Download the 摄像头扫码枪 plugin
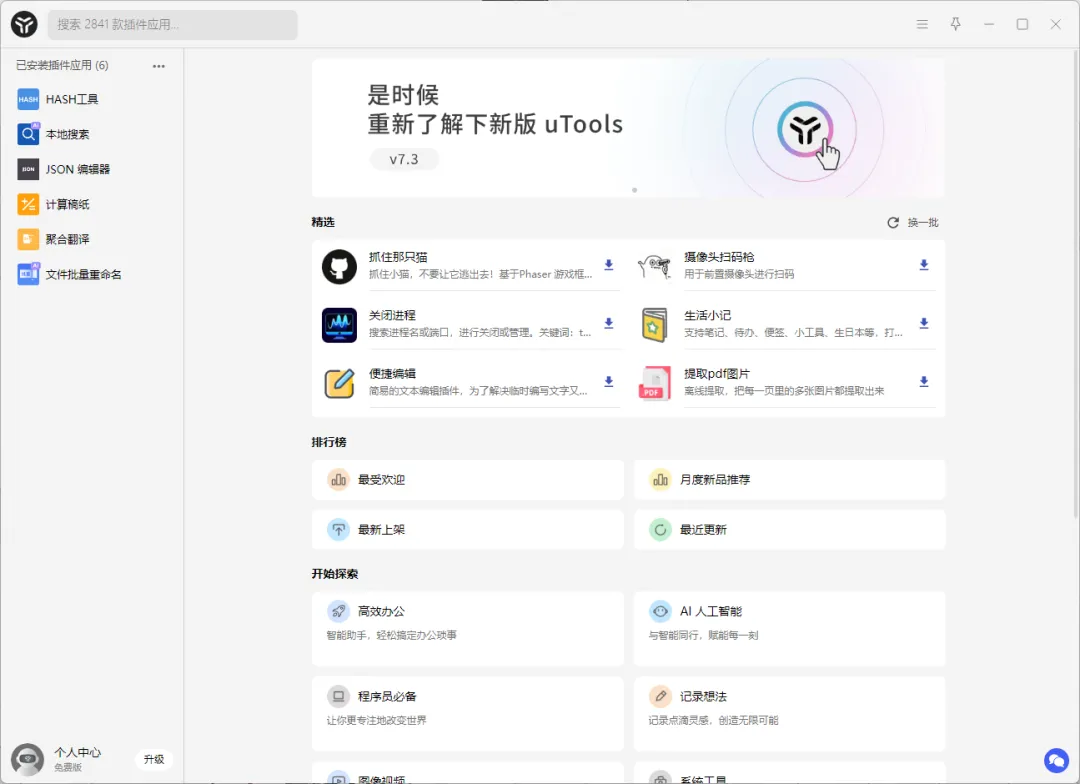The width and height of the screenshot is (1080, 784). [x=924, y=265]
